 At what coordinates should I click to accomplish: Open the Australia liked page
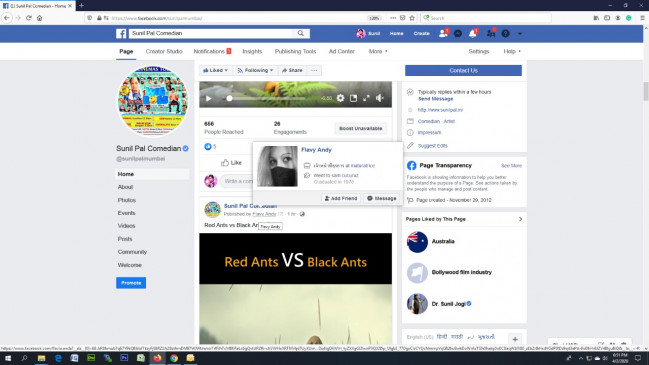443,242
